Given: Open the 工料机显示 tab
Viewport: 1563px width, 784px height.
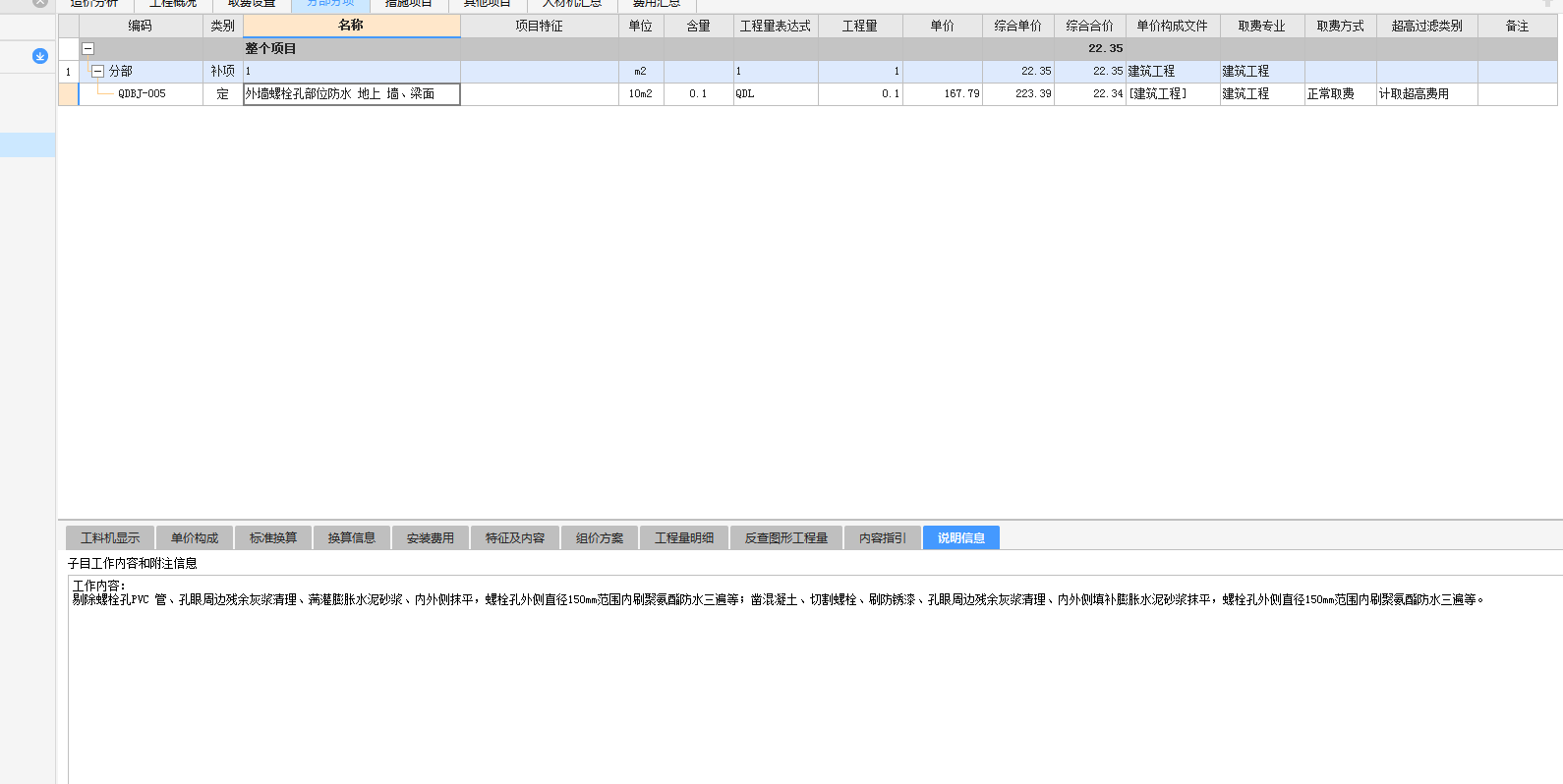Looking at the screenshot, I should point(110,537).
